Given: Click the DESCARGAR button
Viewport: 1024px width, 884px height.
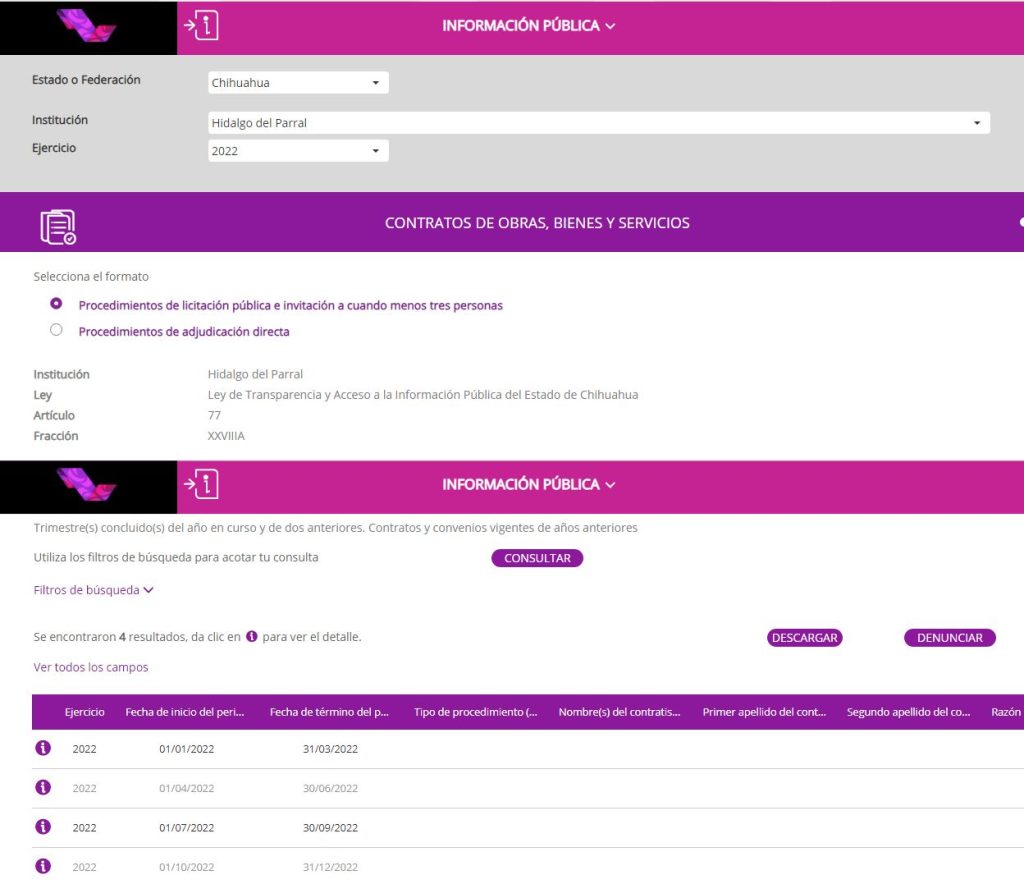Looking at the screenshot, I should tap(804, 638).
